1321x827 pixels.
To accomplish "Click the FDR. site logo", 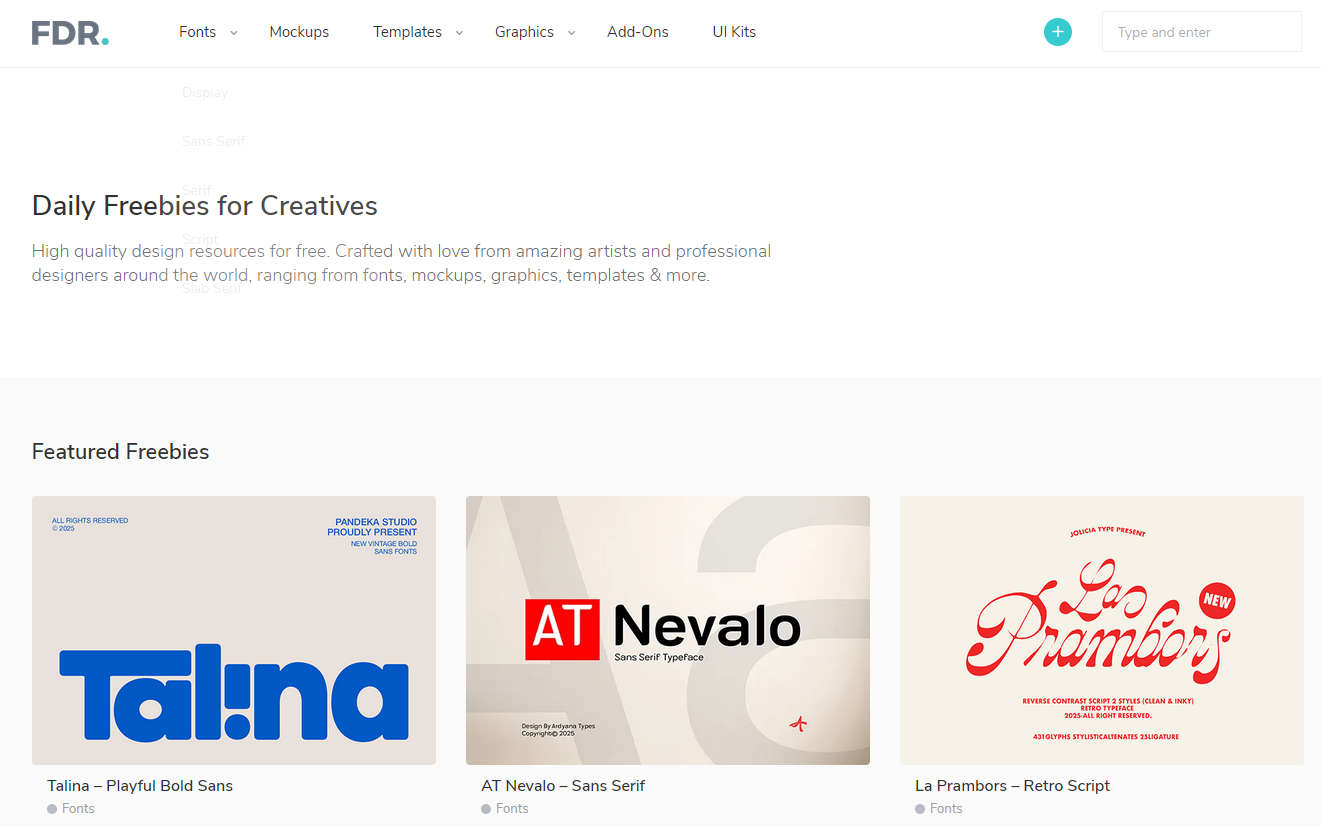I will [70, 33].
